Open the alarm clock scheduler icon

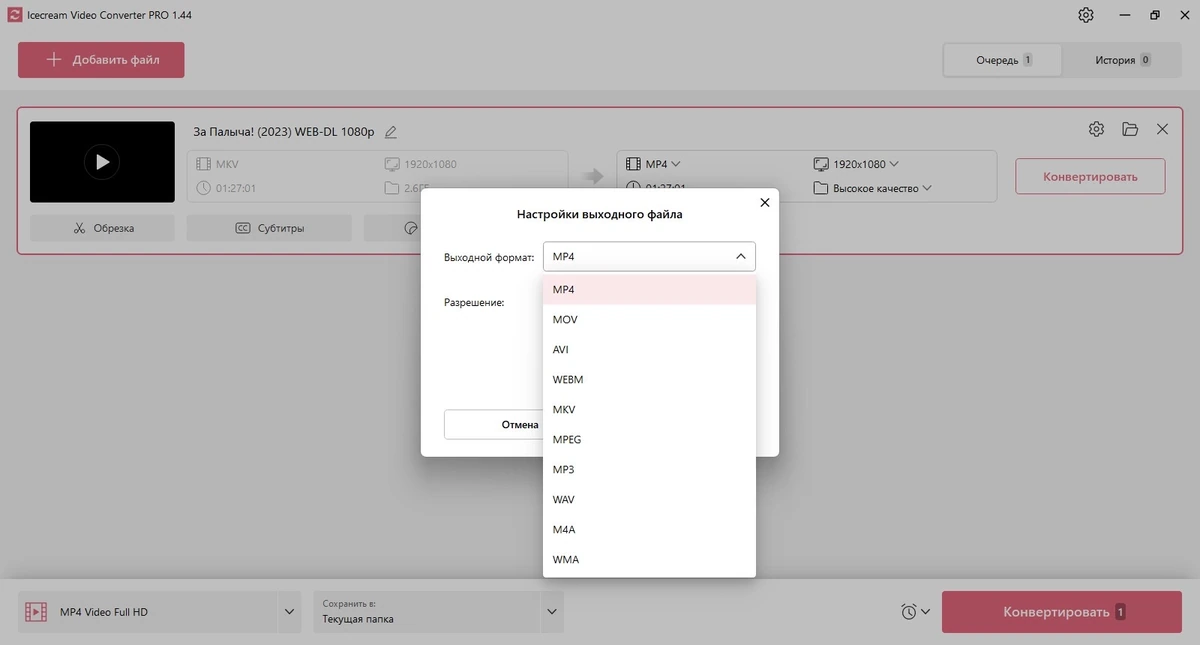point(915,612)
